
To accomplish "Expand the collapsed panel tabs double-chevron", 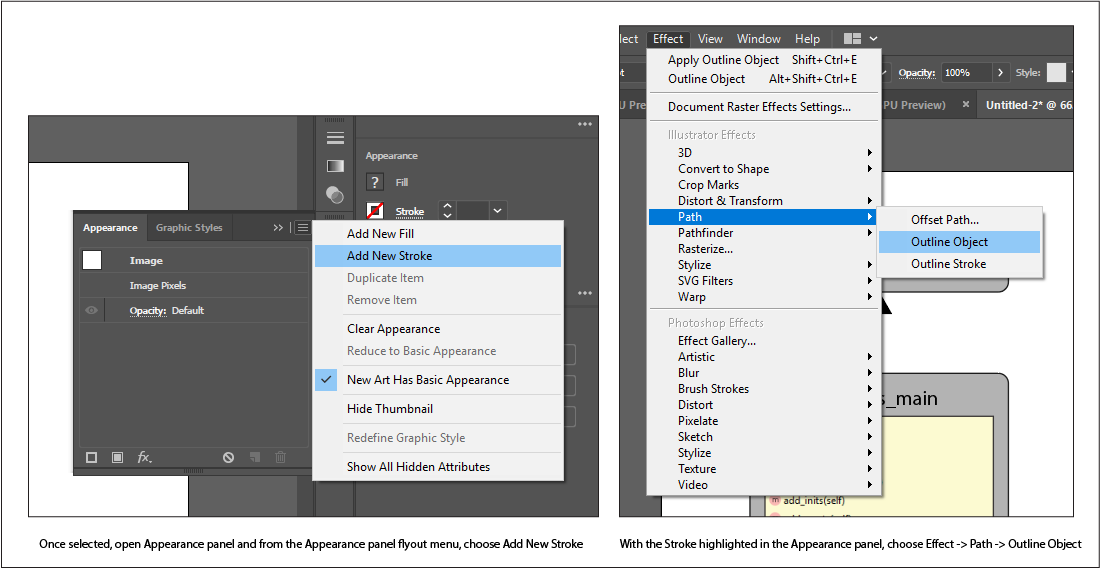I will coord(278,228).
